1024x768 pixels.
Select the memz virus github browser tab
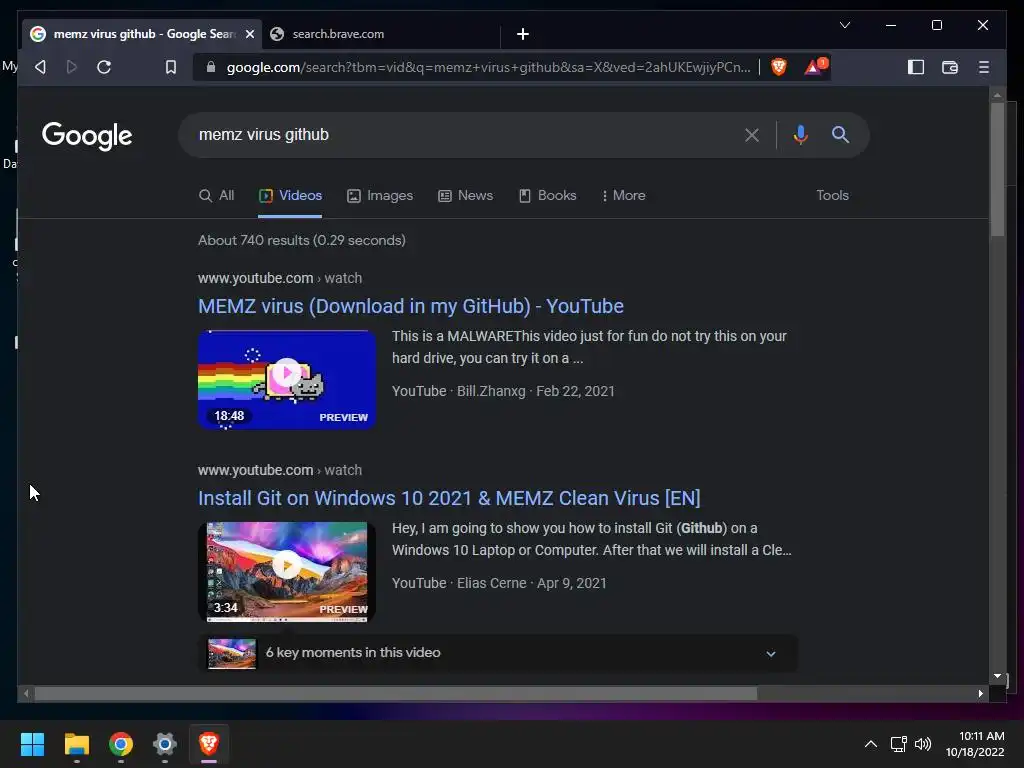(142, 34)
